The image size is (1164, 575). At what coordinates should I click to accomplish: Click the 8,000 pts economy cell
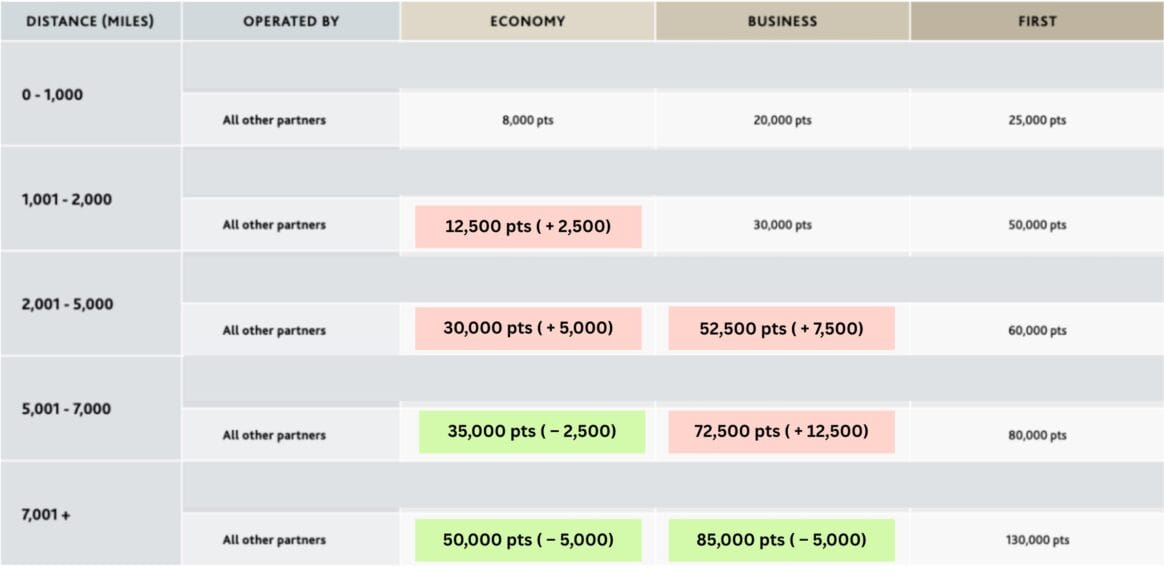click(528, 120)
